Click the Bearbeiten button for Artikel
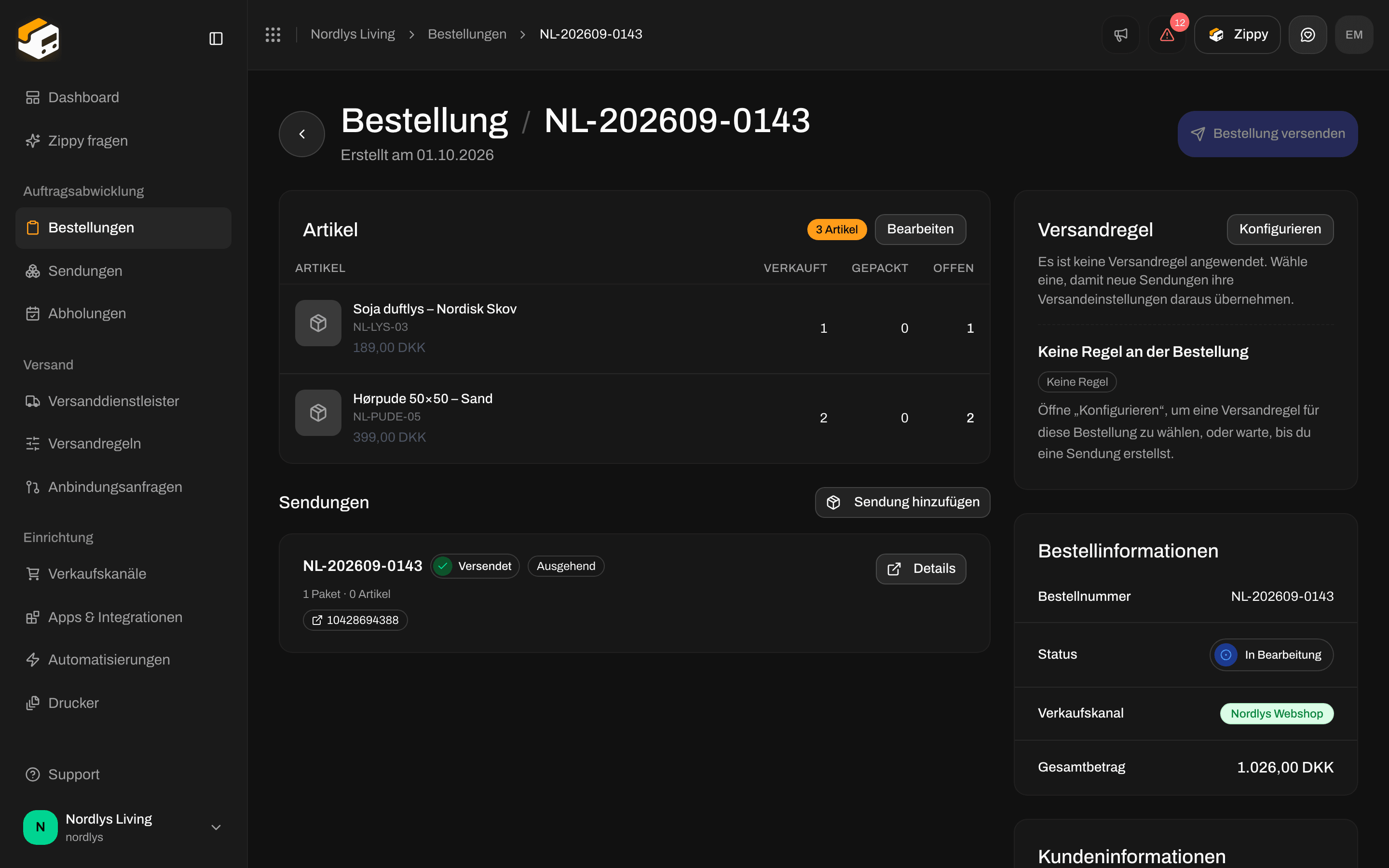The height and width of the screenshot is (868, 1389). pos(920,229)
